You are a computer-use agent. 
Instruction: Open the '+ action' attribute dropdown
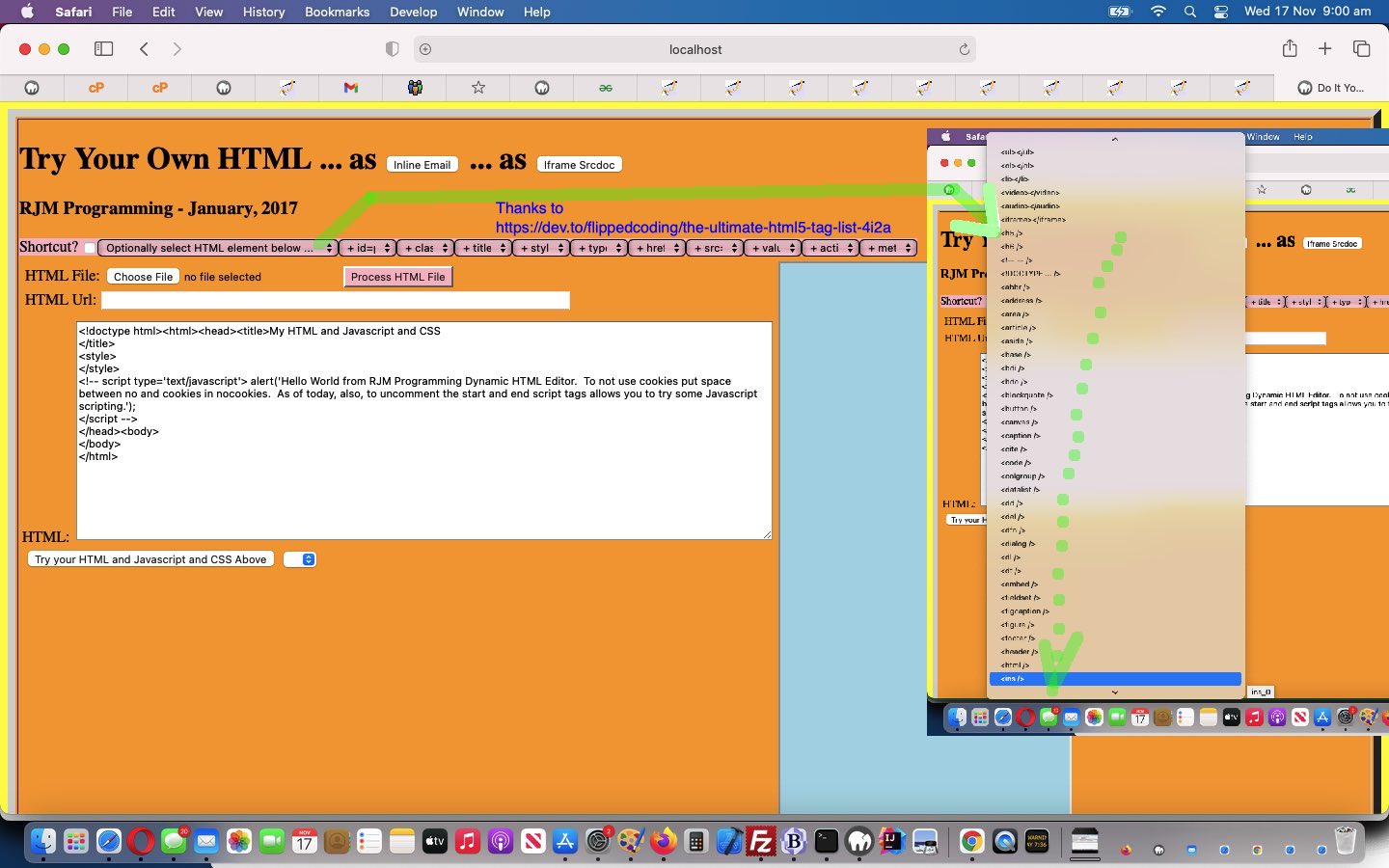[x=830, y=248]
